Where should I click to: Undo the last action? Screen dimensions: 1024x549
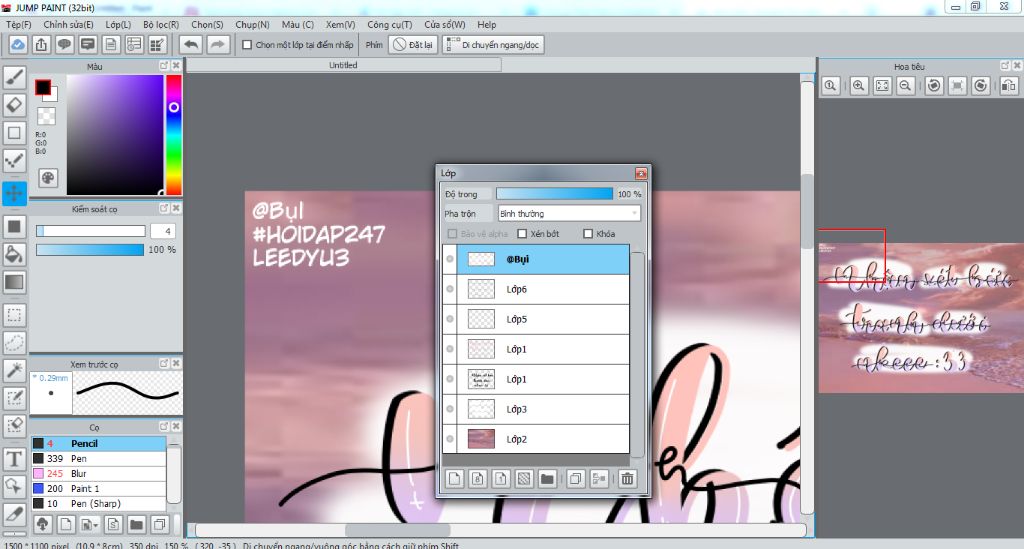[x=191, y=44]
